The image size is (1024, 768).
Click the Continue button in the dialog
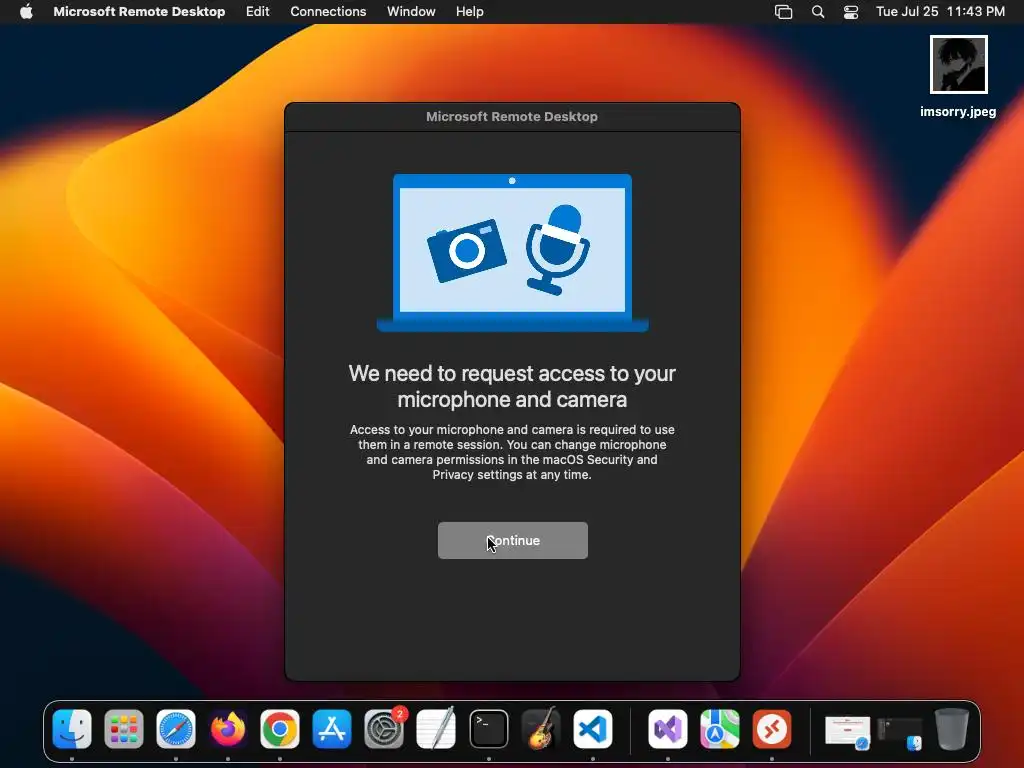pyautogui.click(x=513, y=540)
